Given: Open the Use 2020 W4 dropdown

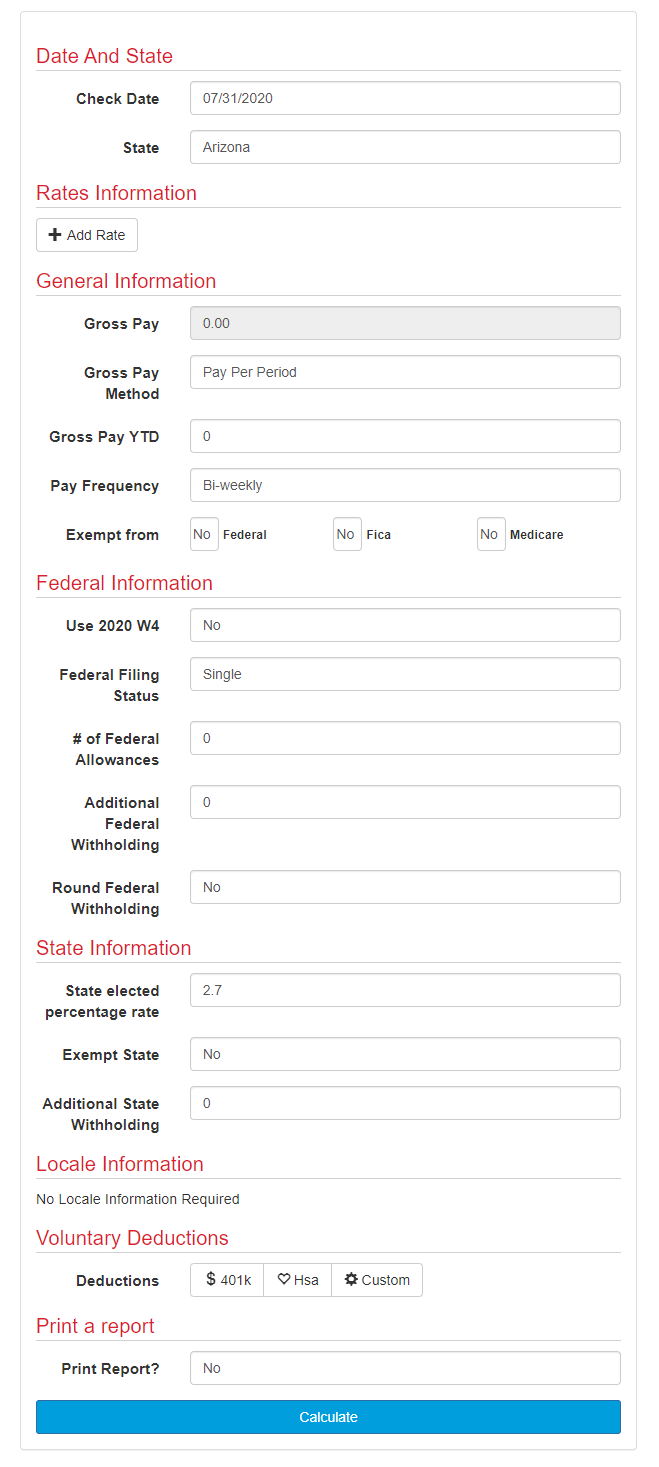Looking at the screenshot, I should [405, 625].
